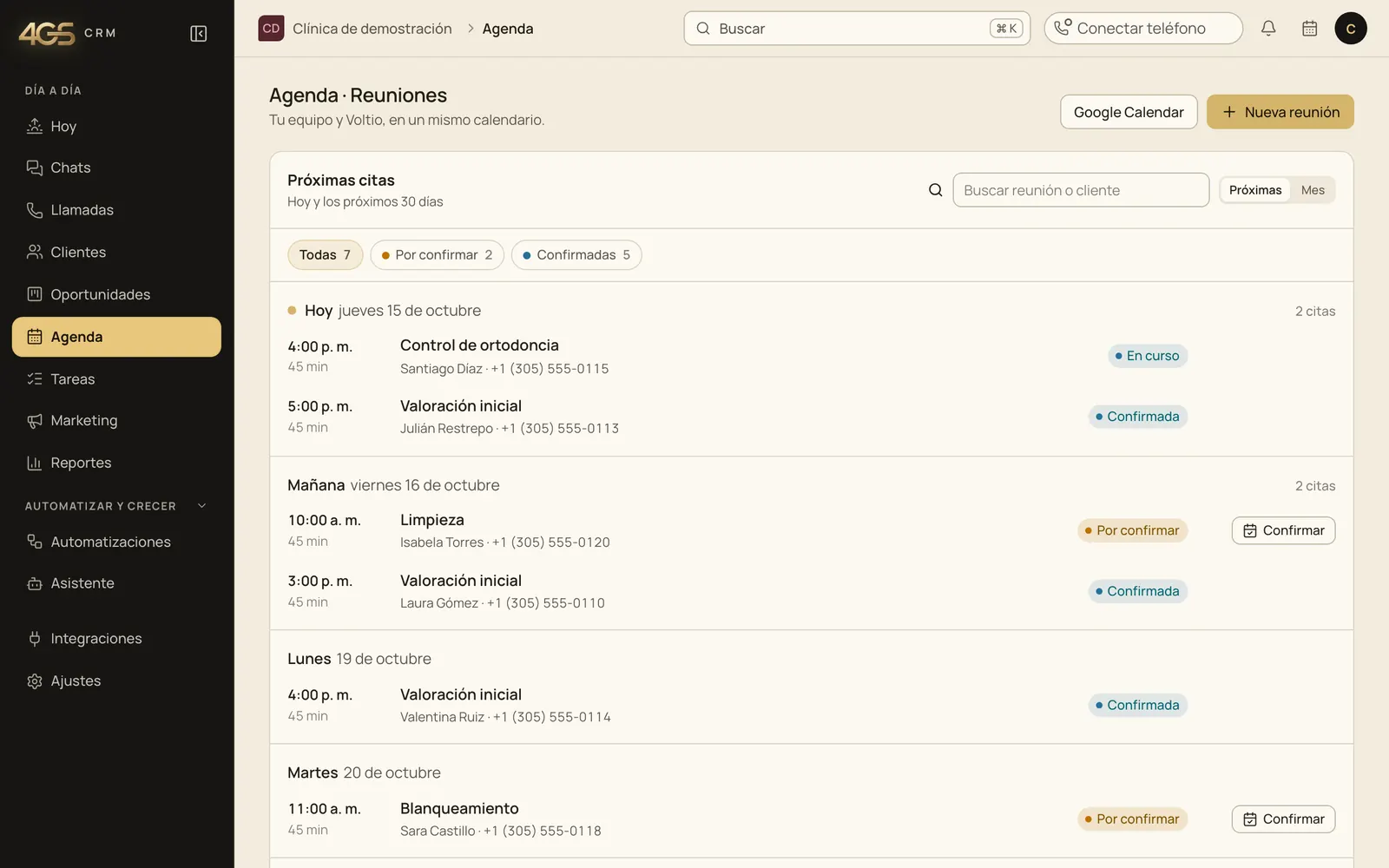
Task: Open Julián Restrepo's Valoración inicial appointment
Action: (x=811, y=417)
